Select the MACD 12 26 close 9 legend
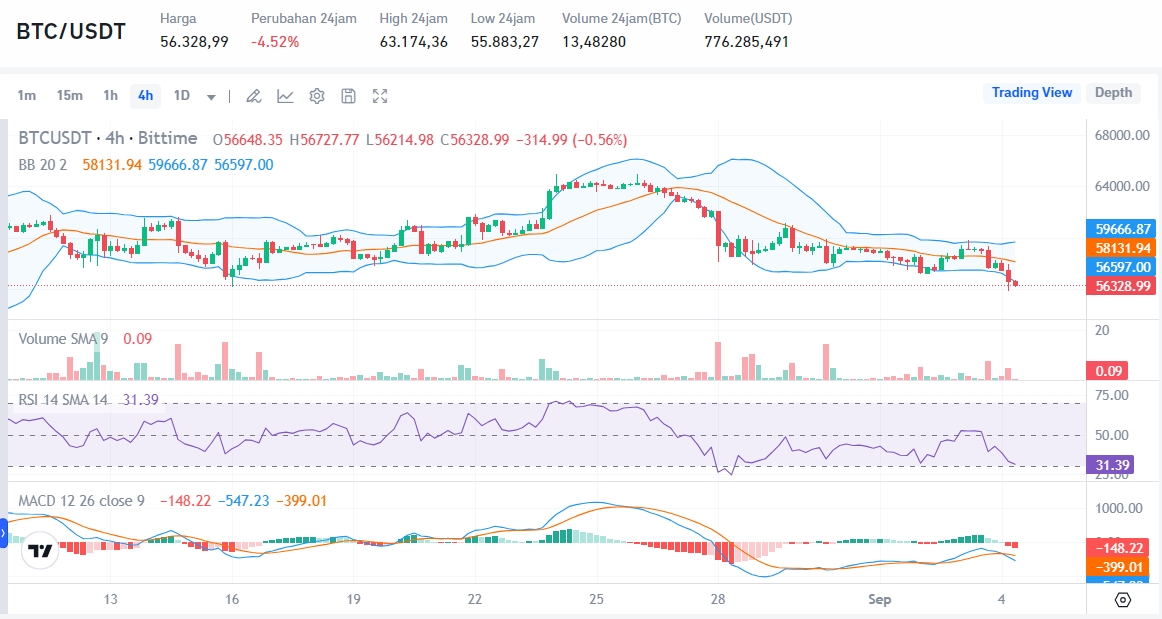The image size is (1162, 619). (x=82, y=501)
